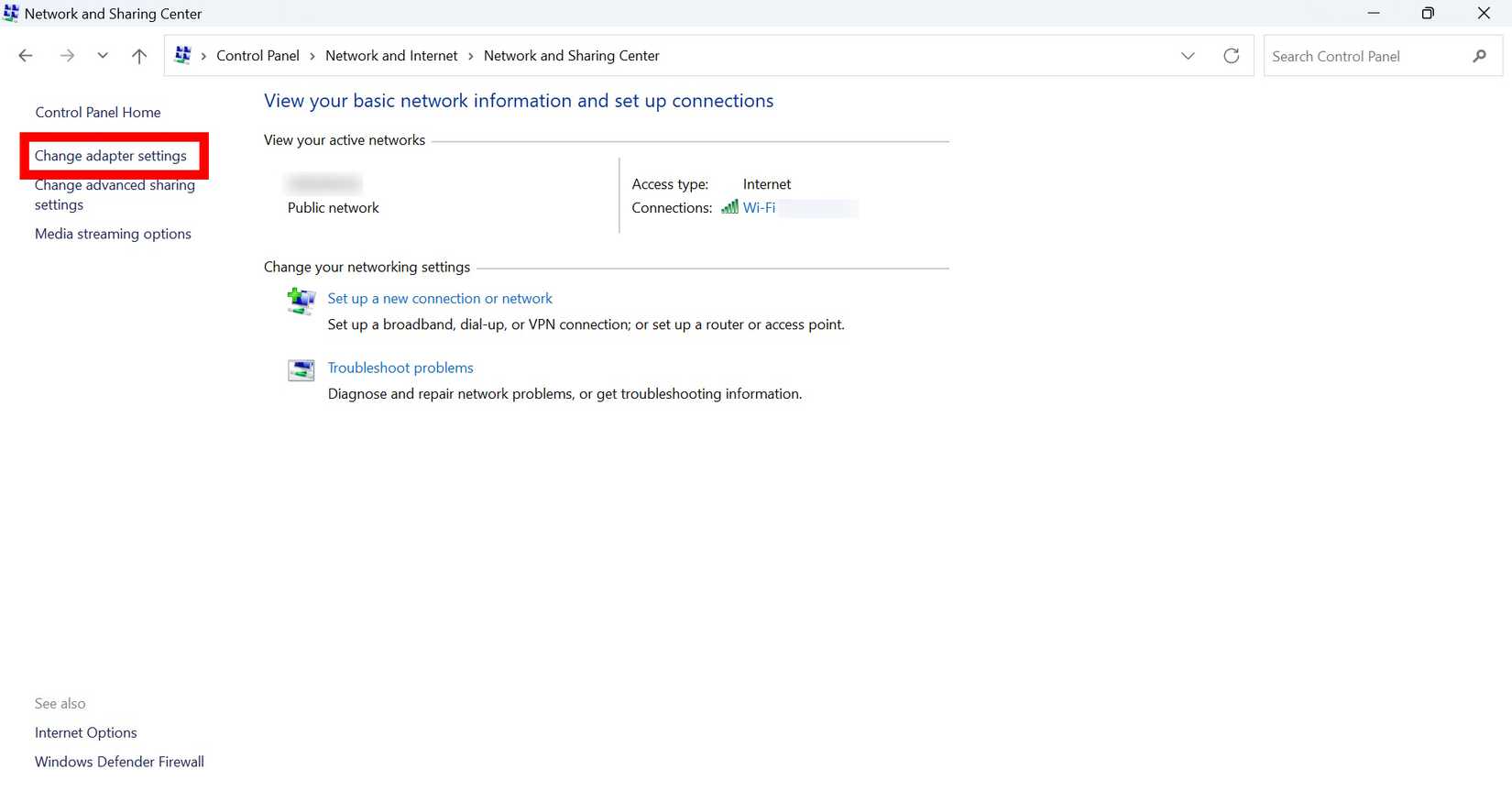Click the 'Access type:' label

point(670,184)
